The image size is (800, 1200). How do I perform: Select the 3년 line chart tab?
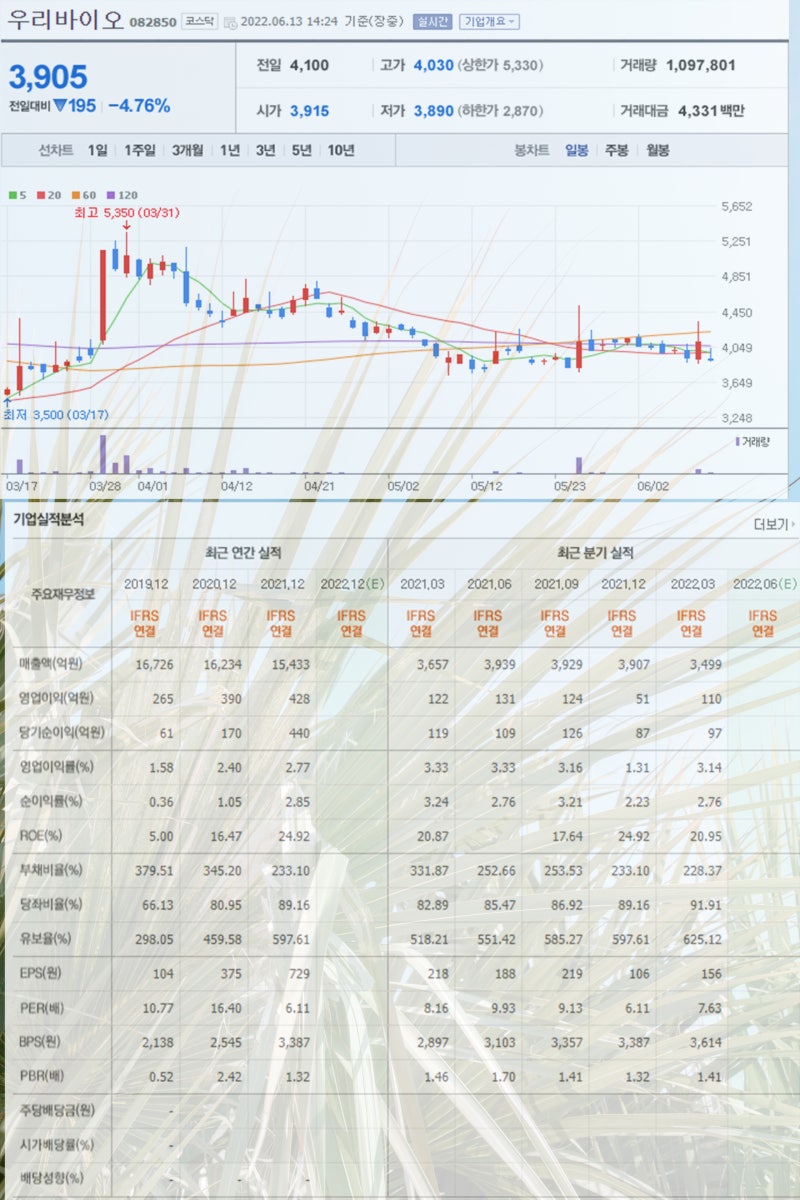pyautogui.click(x=265, y=150)
